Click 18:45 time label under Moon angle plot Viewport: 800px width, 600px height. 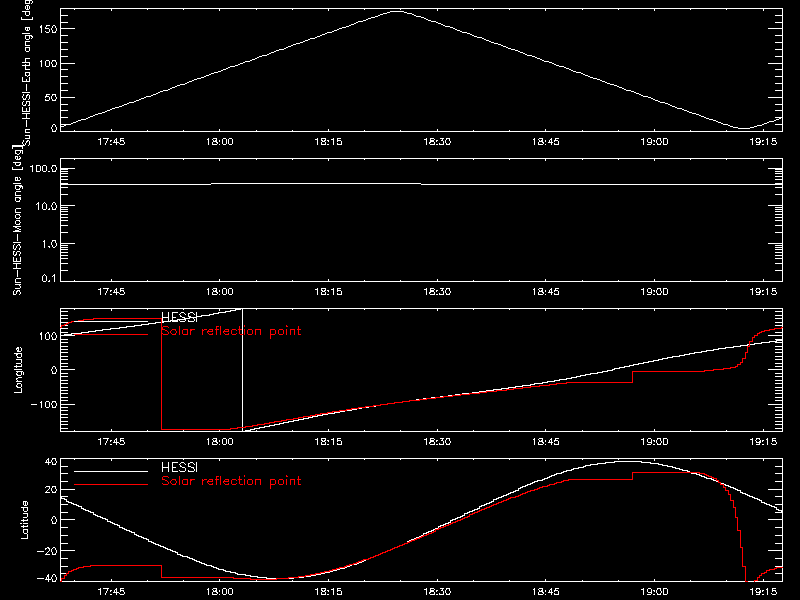[x=546, y=292]
